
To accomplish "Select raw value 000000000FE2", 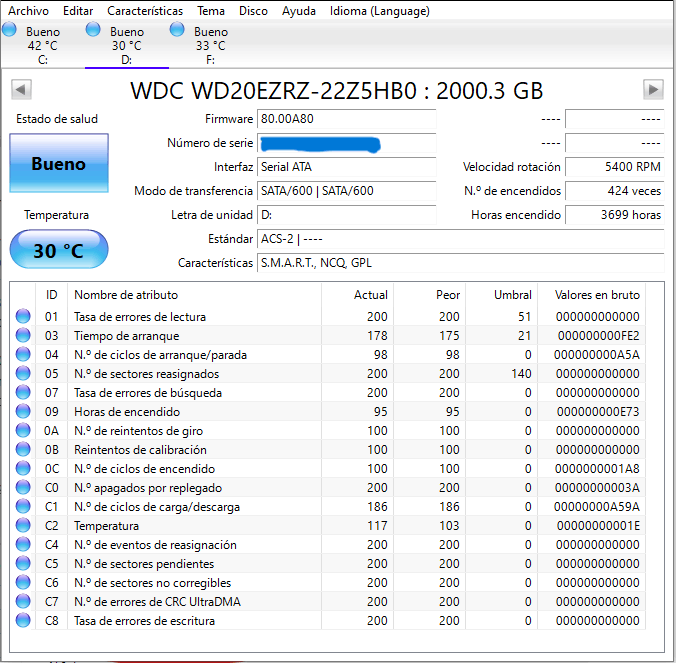I will [x=598, y=336].
